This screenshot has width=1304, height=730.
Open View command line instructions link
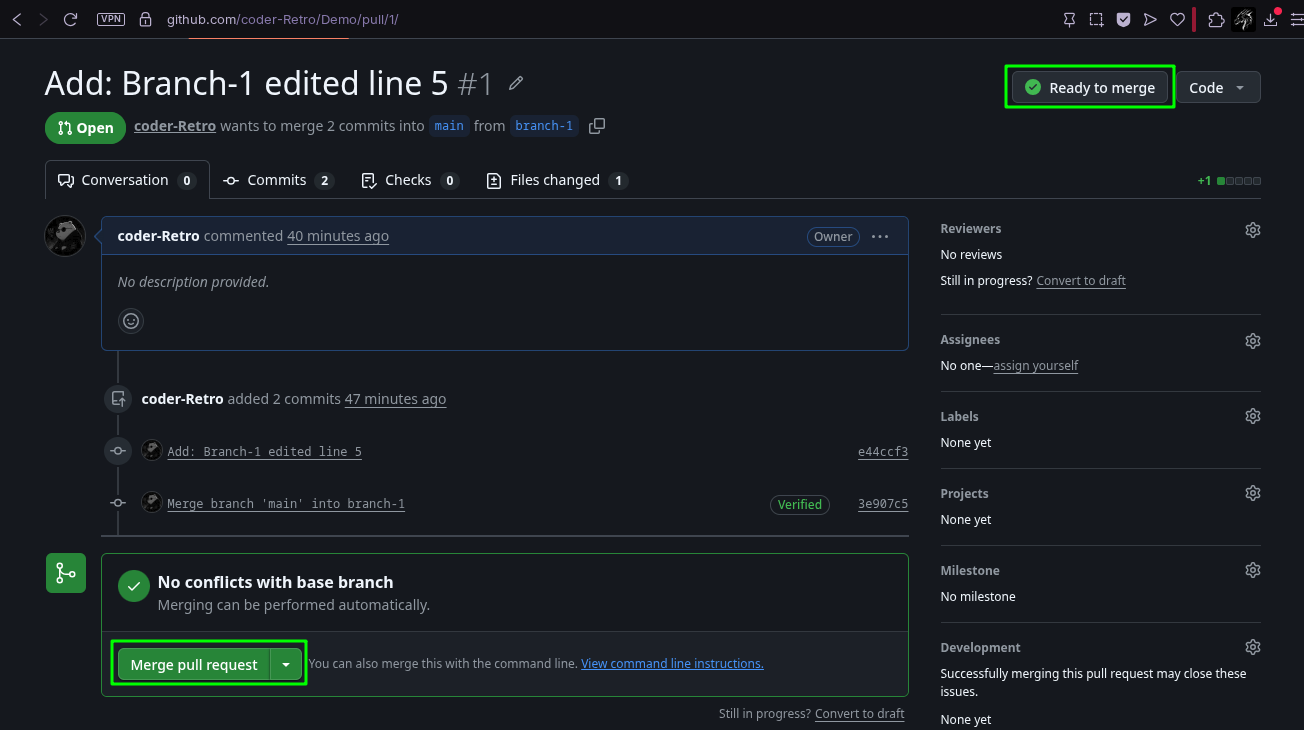coord(672,663)
